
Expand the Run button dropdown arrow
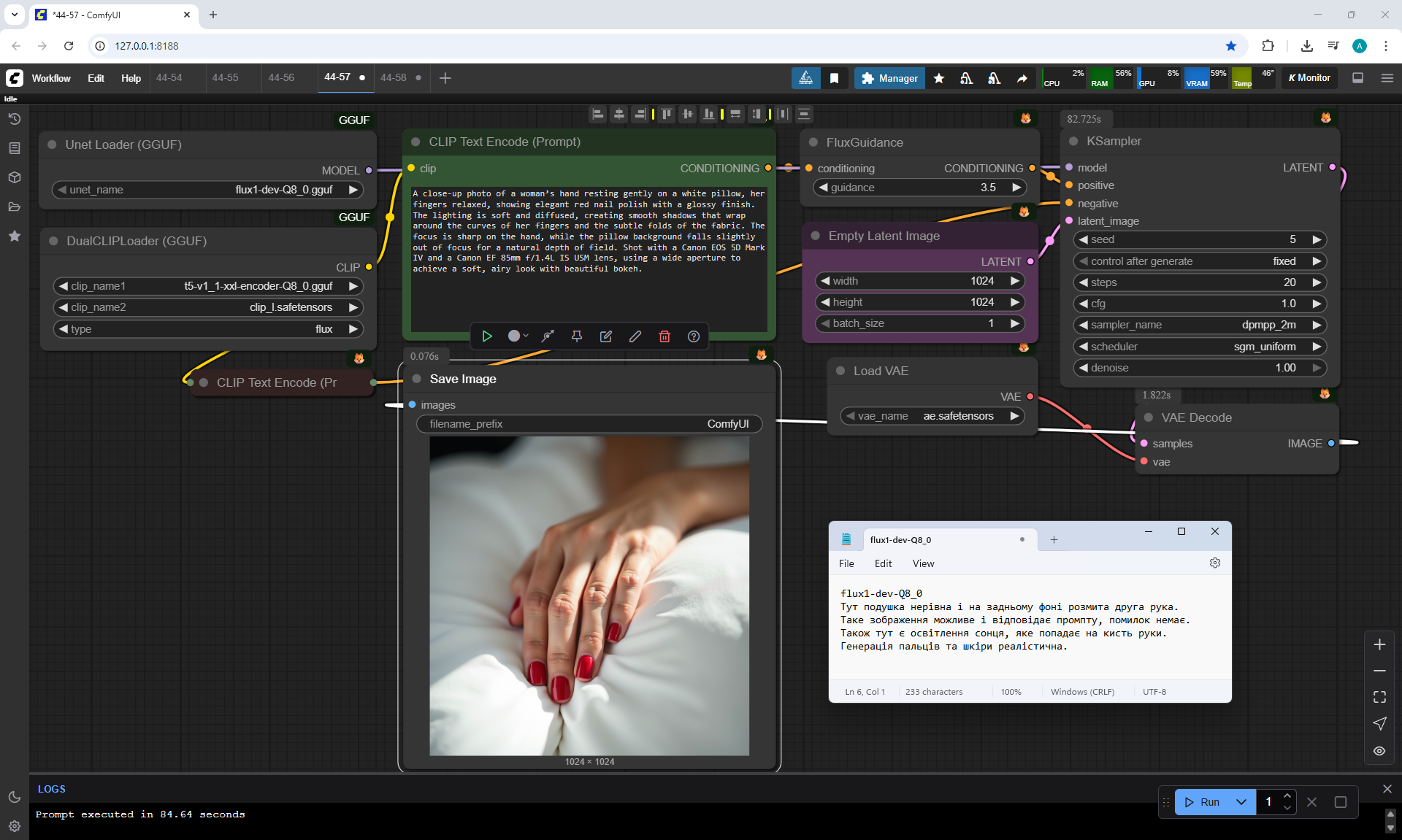click(x=1241, y=802)
